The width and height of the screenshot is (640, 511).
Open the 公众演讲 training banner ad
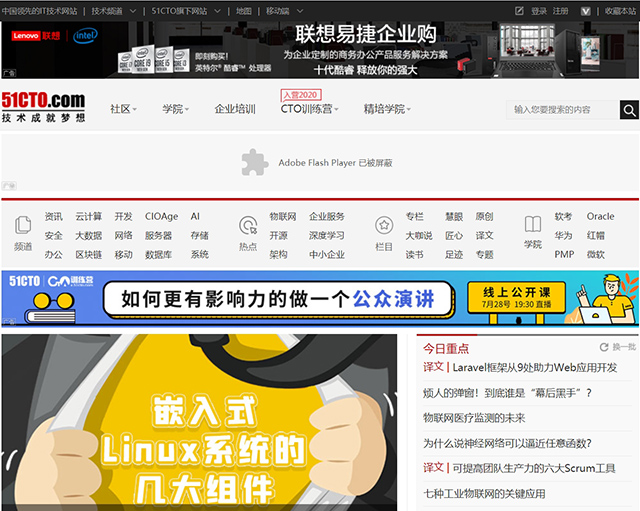tap(320, 298)
